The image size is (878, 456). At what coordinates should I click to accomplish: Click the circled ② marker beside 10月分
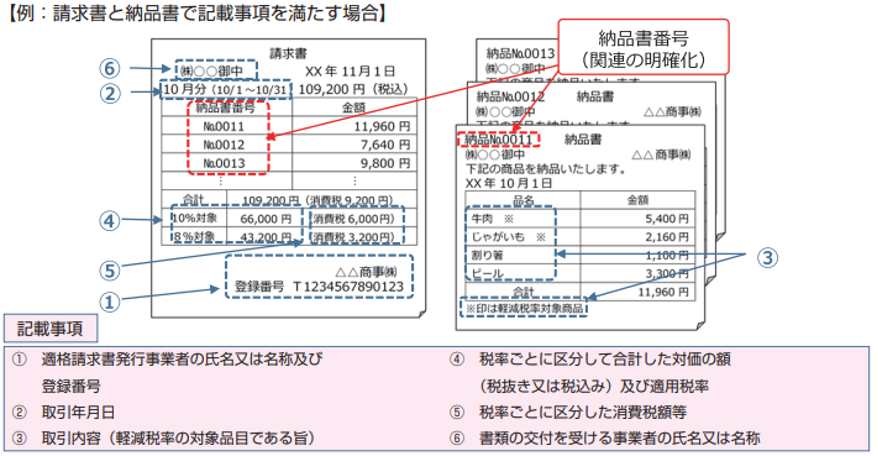click(113, 94)
